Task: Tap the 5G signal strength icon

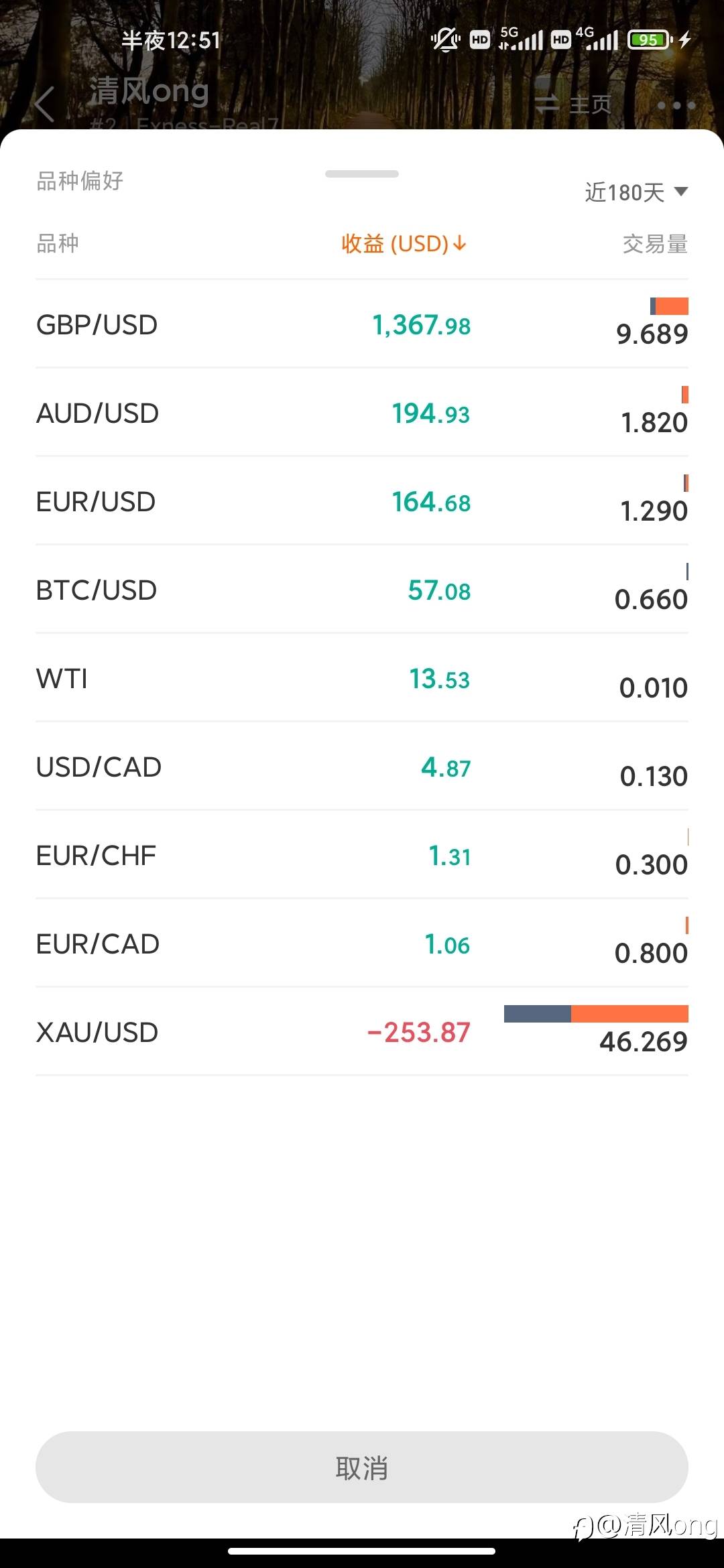Action: tap(522, 40)
